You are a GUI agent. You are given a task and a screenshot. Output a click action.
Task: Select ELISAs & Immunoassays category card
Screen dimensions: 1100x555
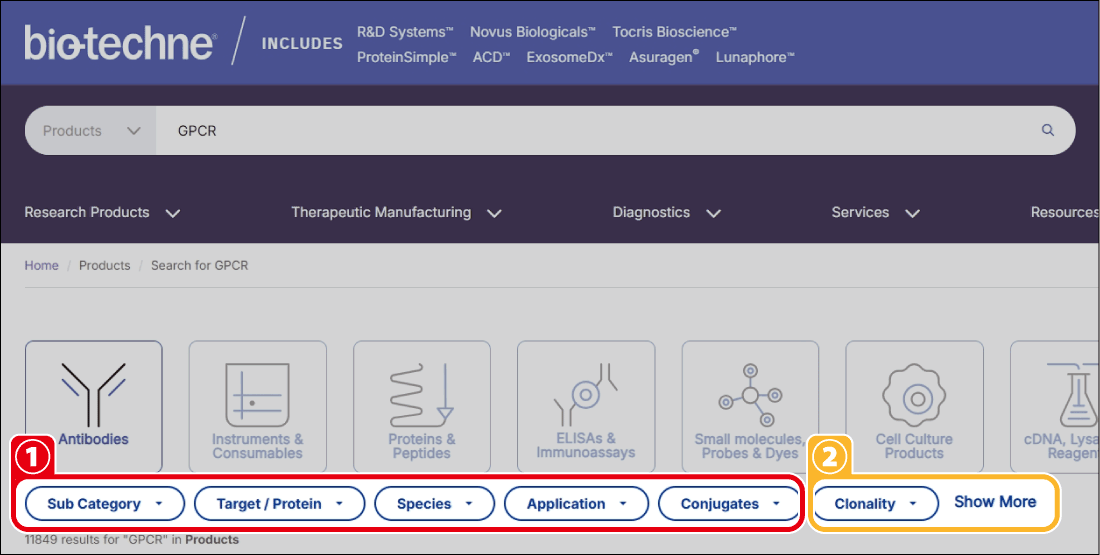point(586,406)
